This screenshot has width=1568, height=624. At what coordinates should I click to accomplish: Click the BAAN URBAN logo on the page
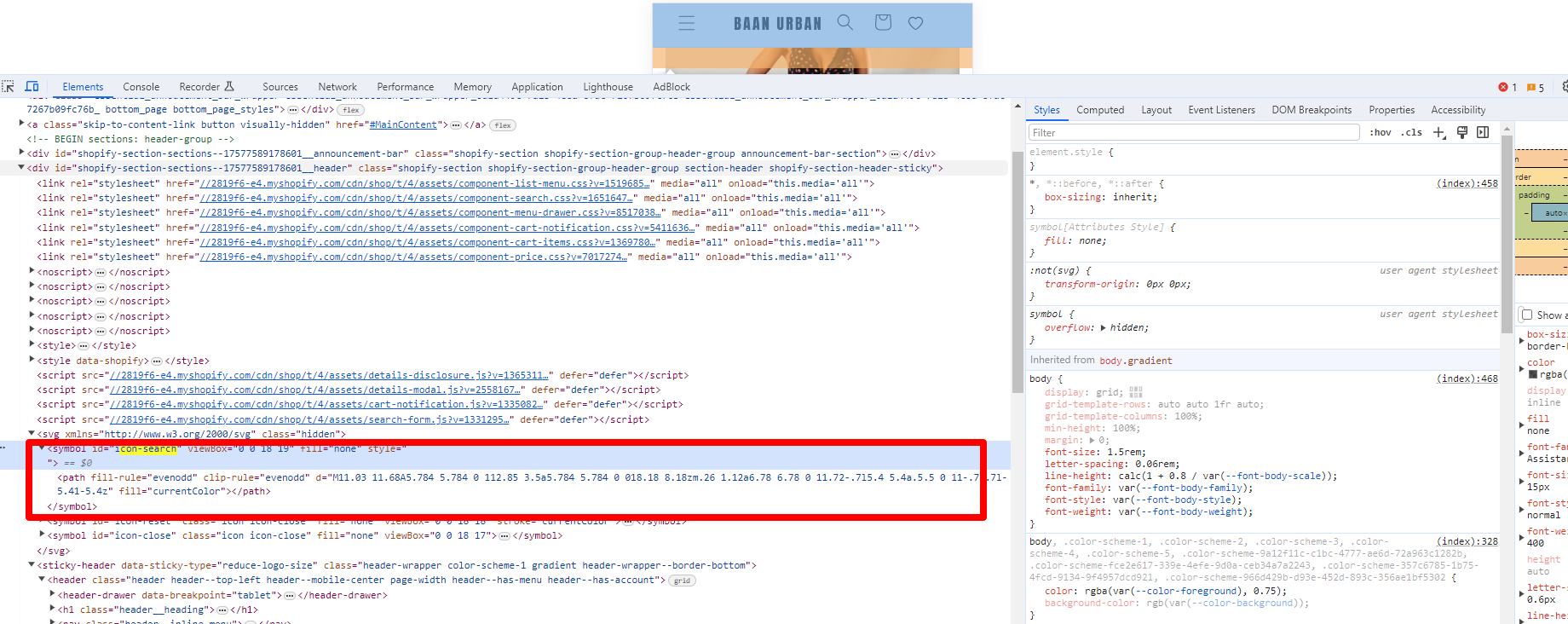(x=777, y=24)
